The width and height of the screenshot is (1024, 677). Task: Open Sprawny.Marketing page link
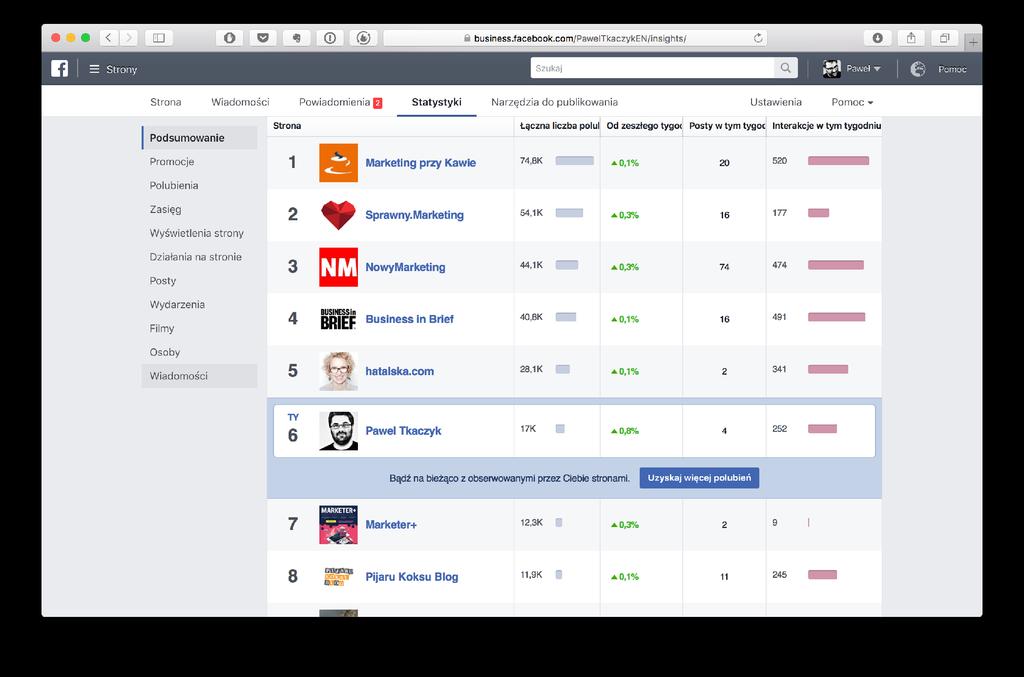pos(415,215)
